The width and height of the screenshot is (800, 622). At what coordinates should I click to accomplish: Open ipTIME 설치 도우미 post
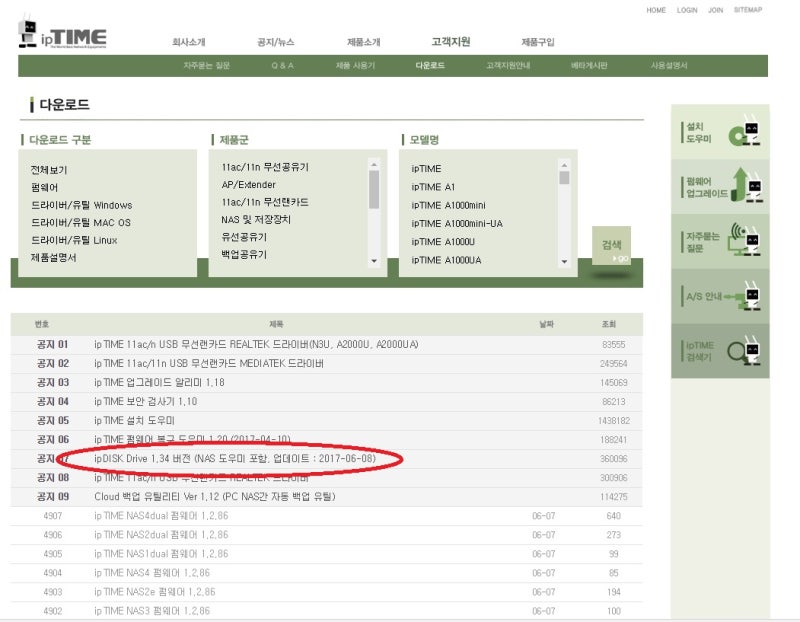pyautogui.click(x=134, y=420)
